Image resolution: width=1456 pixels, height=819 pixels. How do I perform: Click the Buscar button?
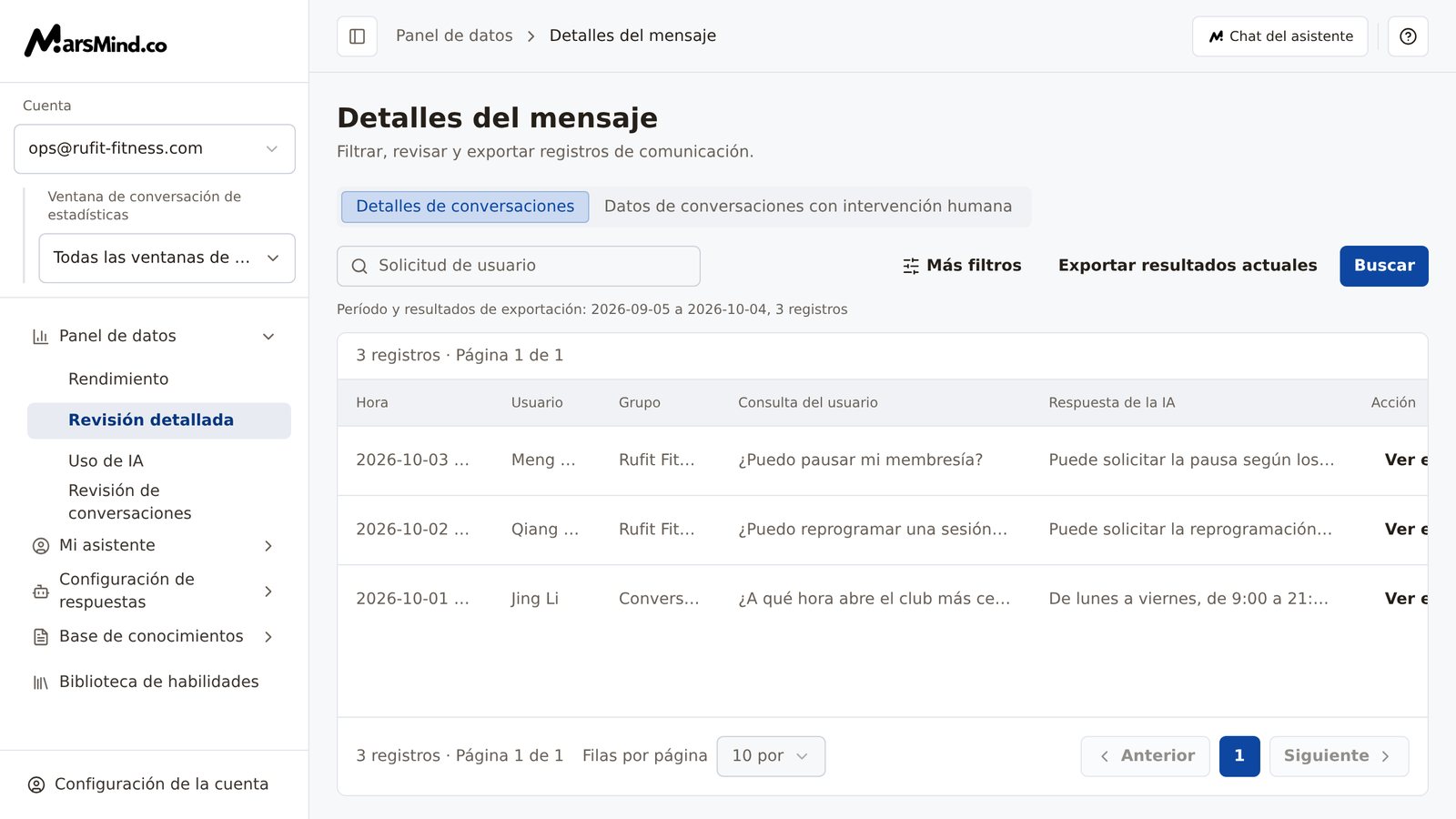click(x=1383, y=266)
